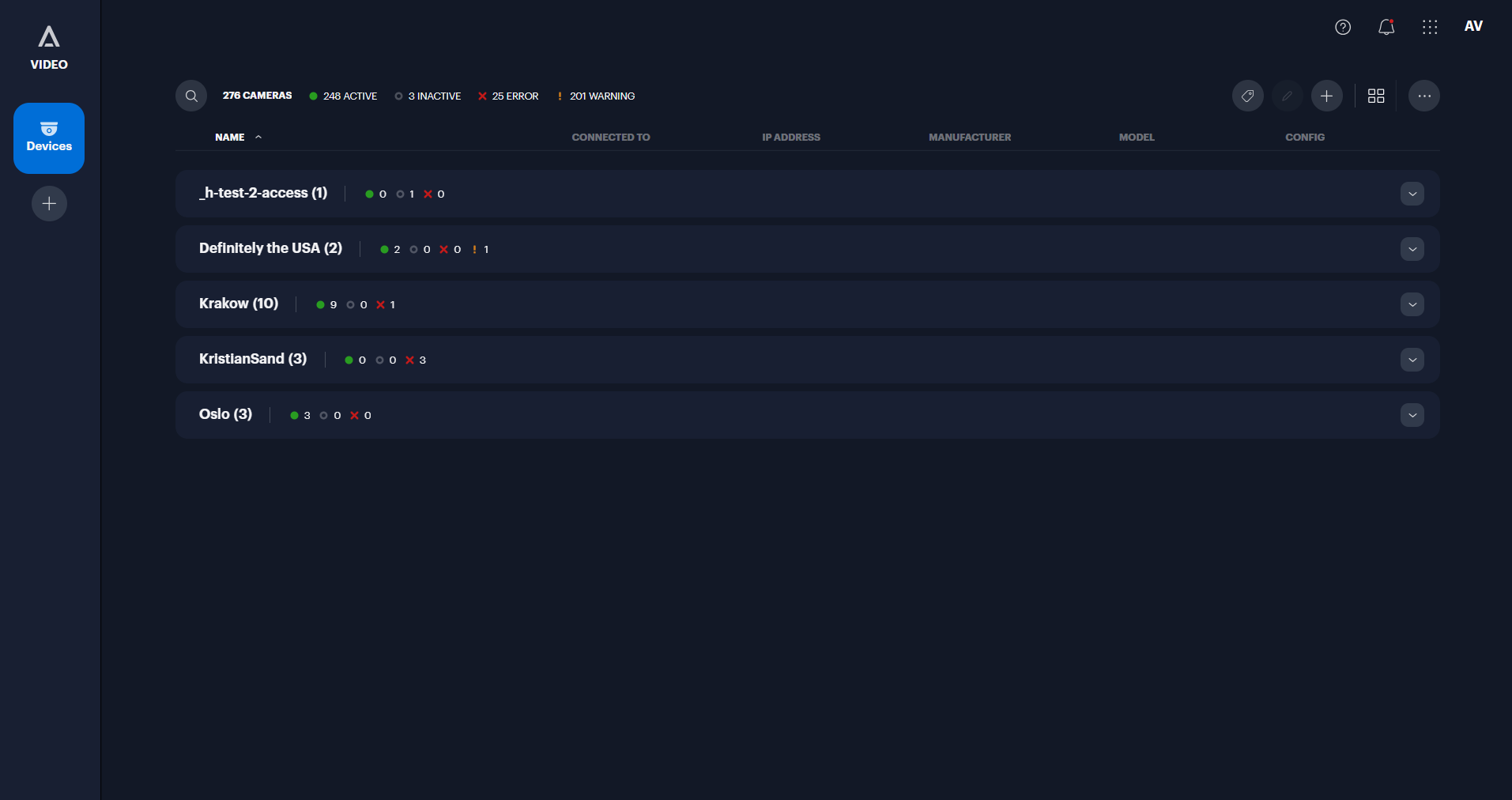This screenshot has height=800, width=1512.
Task: Open the apps grid launcher
Action: tap(1430, 28)
